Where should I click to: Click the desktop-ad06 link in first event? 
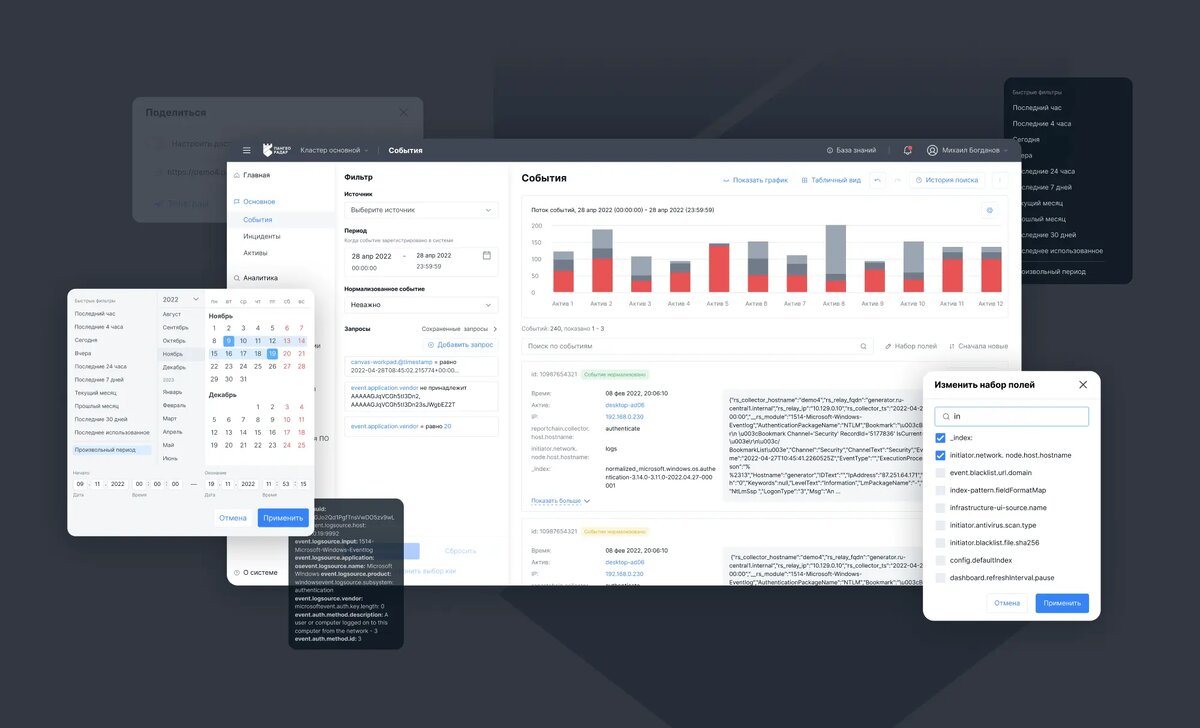point(625,405)
